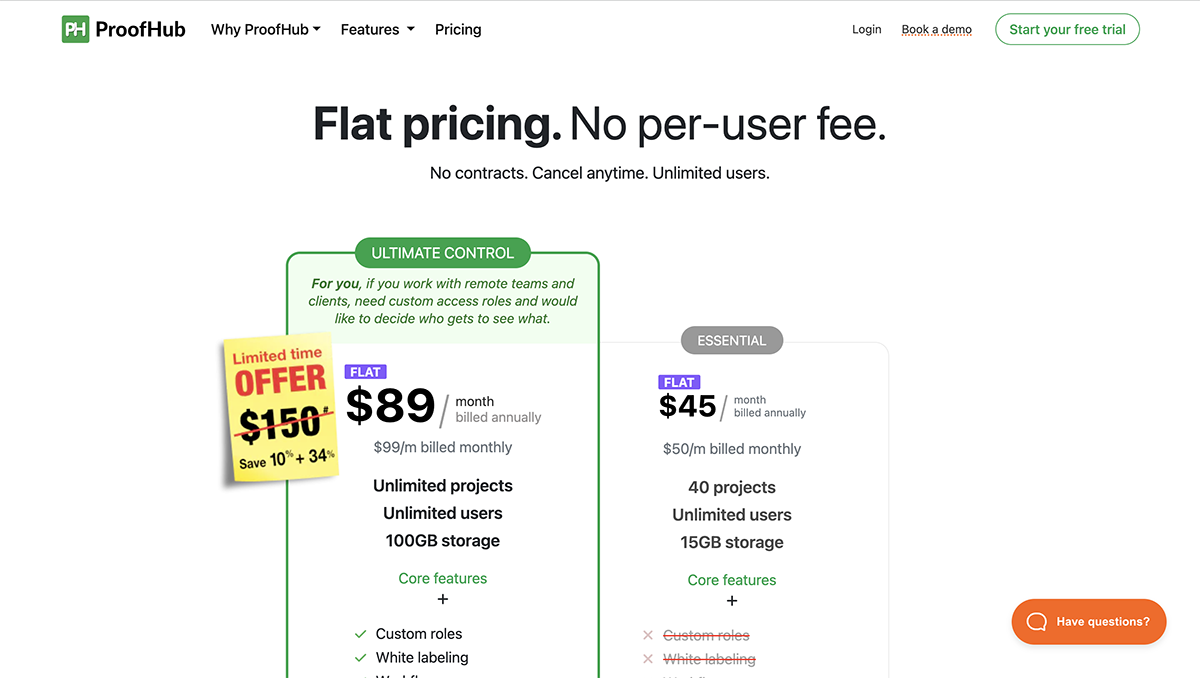Click the red X beside crossed-out Custom roles

tap(650, 635)
